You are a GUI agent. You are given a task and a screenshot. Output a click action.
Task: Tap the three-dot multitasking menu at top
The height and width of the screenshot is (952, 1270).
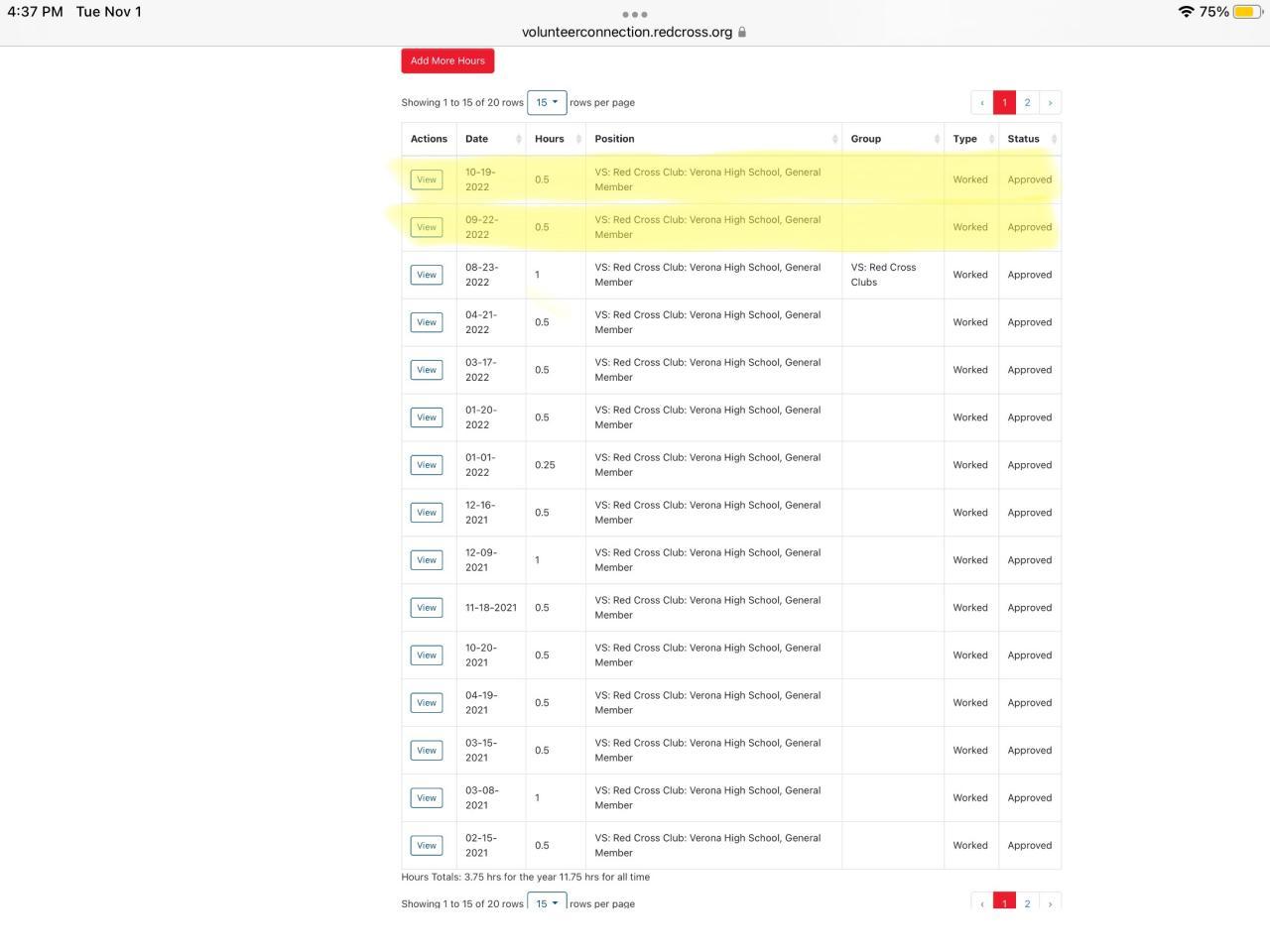point(635,14)
